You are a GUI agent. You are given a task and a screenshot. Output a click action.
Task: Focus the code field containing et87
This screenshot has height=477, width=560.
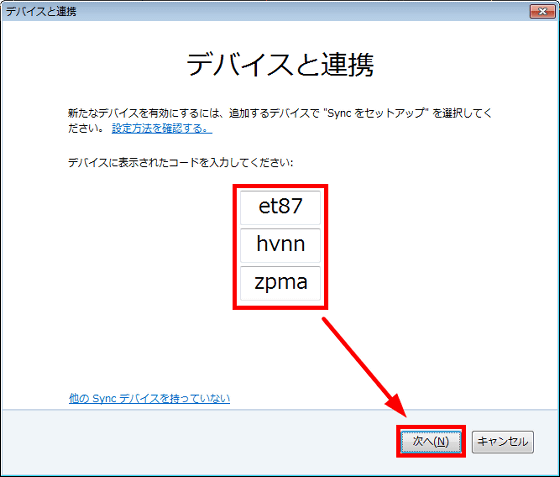(x=280, y=207)
